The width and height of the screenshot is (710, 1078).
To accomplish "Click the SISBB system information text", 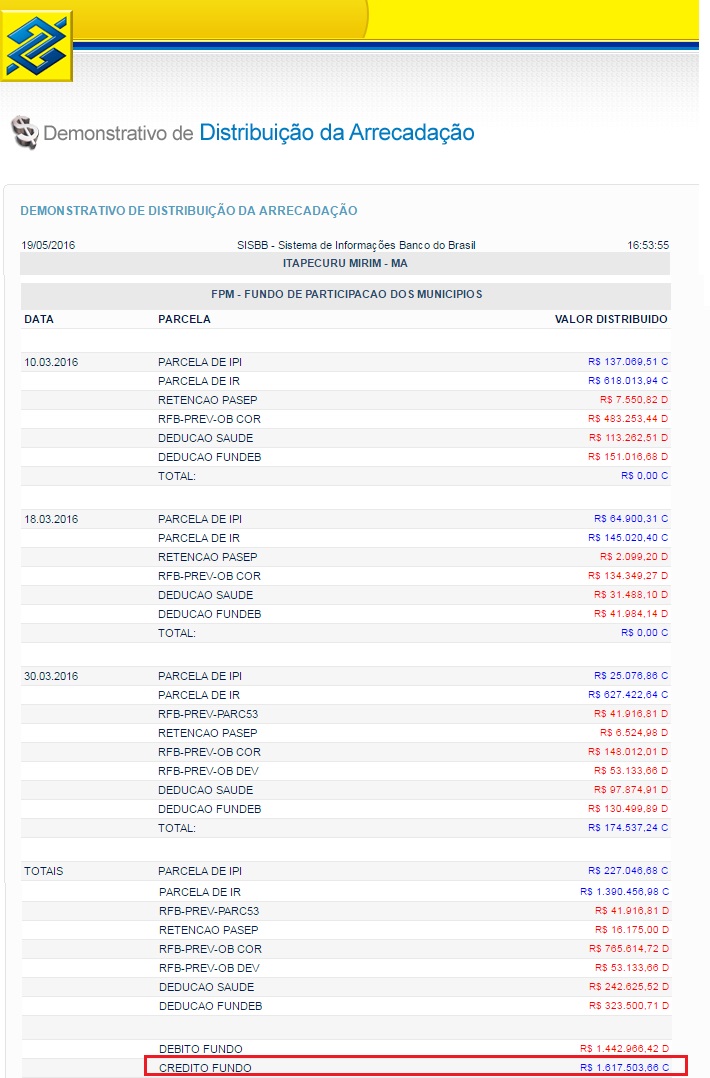I will (356, 245).
